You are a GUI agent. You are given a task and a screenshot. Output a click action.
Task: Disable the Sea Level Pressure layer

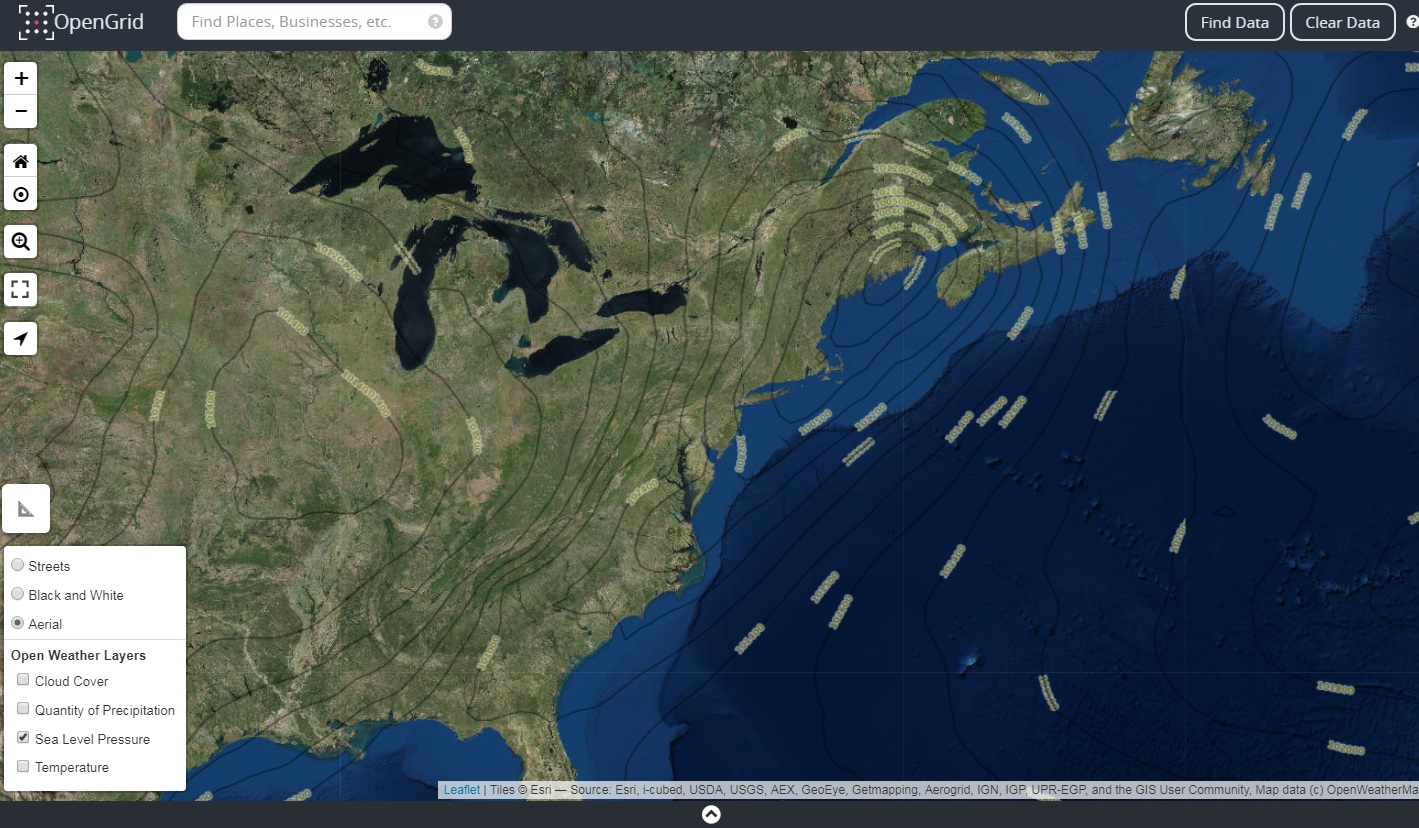[23, 738]
